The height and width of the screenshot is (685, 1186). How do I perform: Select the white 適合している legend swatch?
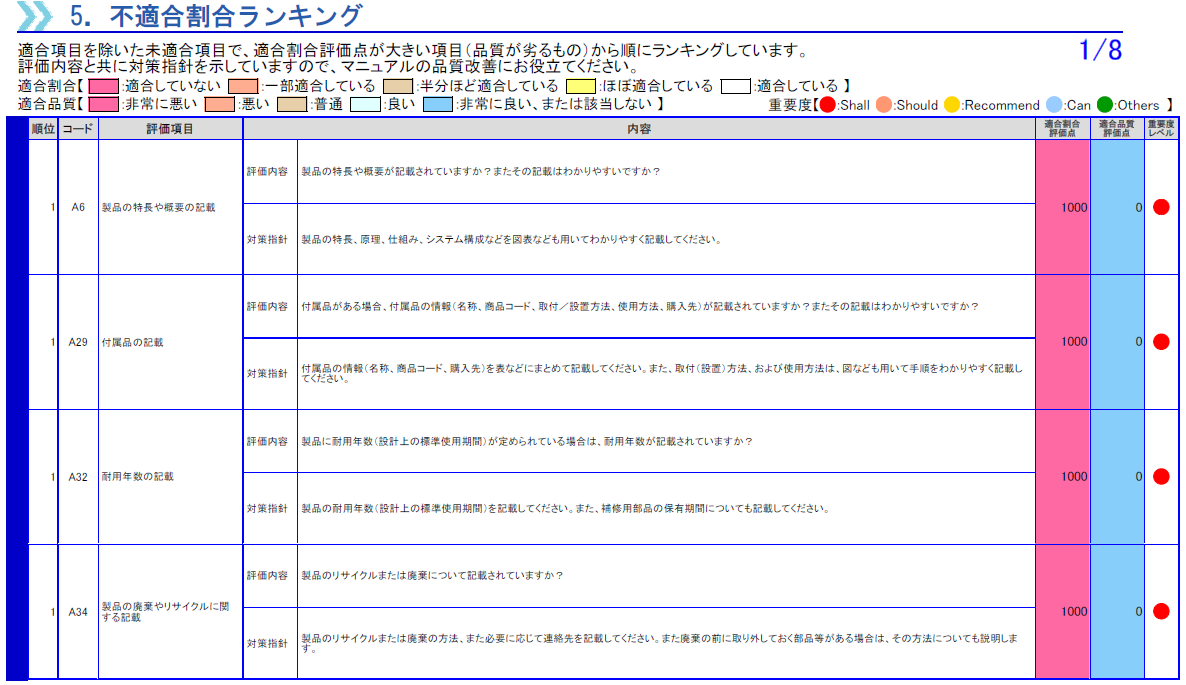736,86
